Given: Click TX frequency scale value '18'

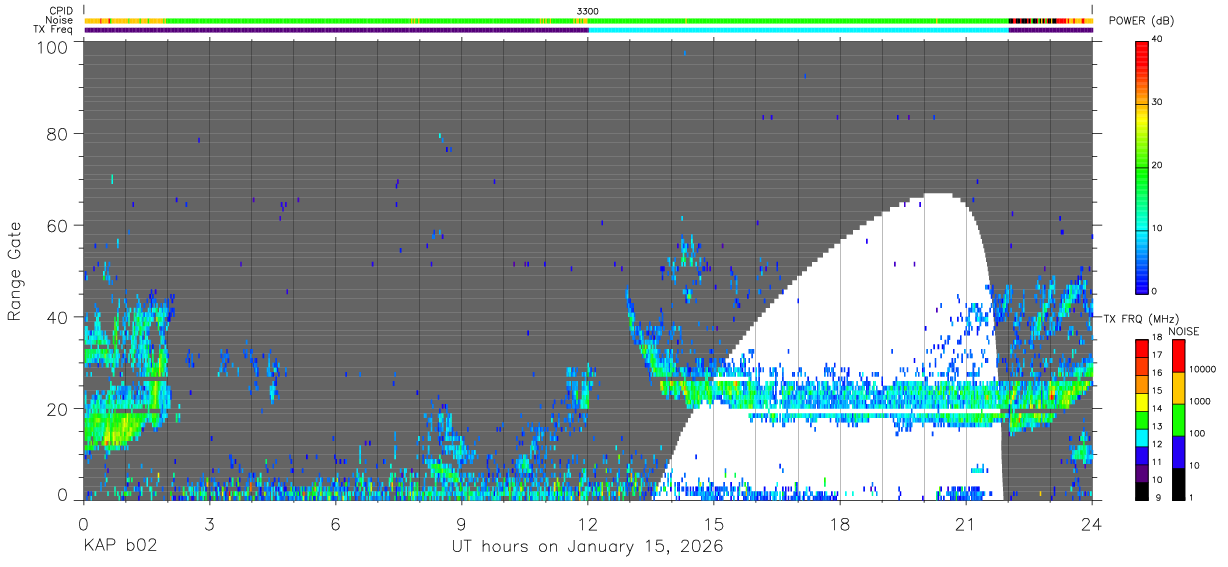Looking at the screenshot, I should 1156,338.
